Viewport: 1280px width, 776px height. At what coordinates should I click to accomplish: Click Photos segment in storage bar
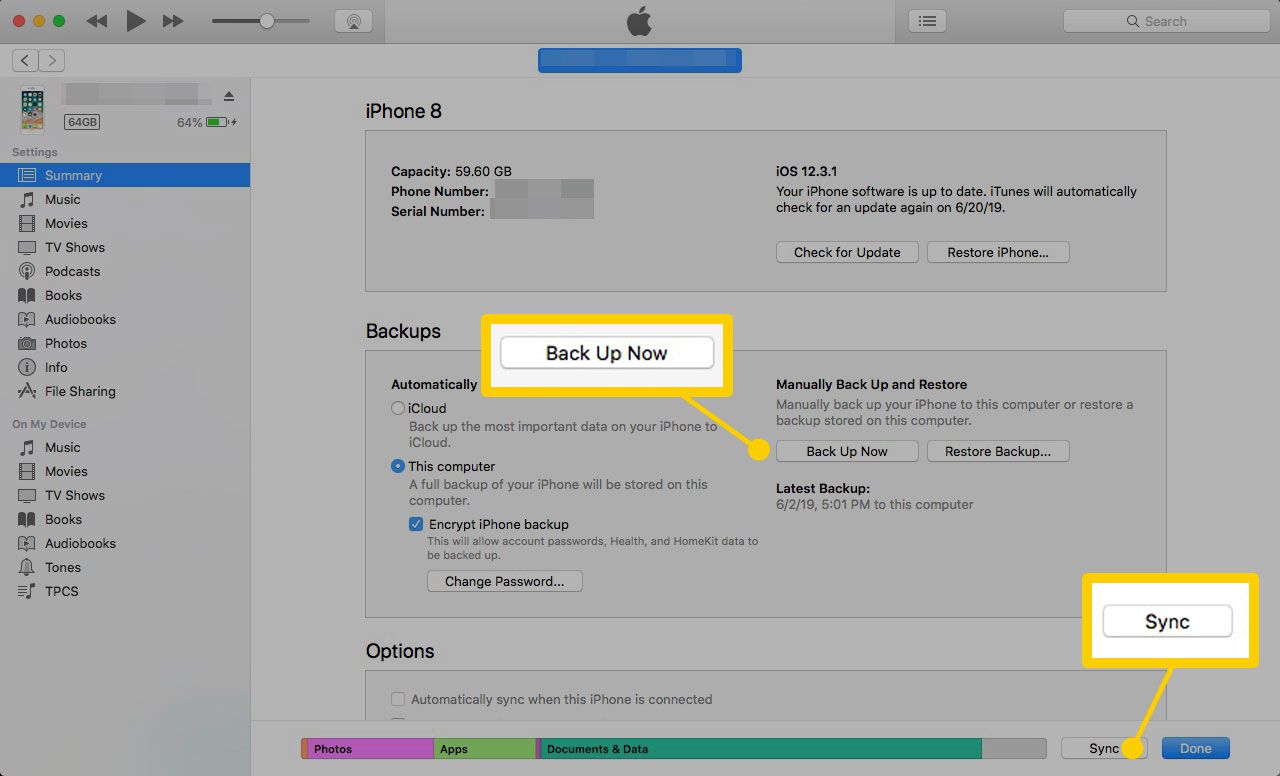coord(370,748)
